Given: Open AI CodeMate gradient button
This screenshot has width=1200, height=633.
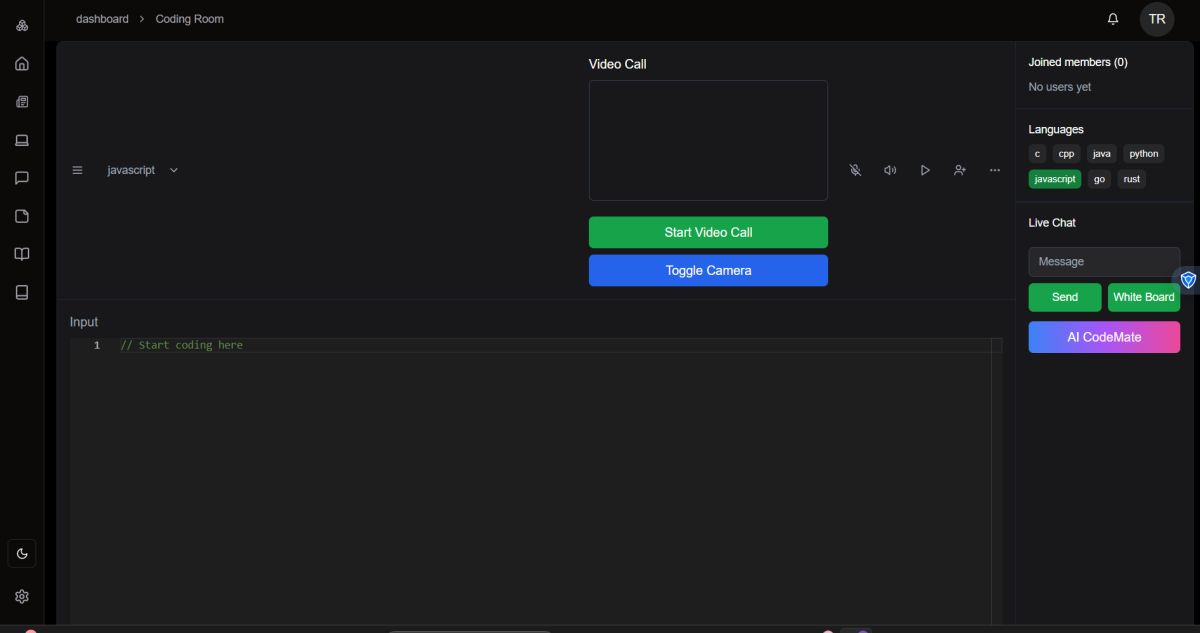Looking at the screenshot, I should [x=1104, y=337].
